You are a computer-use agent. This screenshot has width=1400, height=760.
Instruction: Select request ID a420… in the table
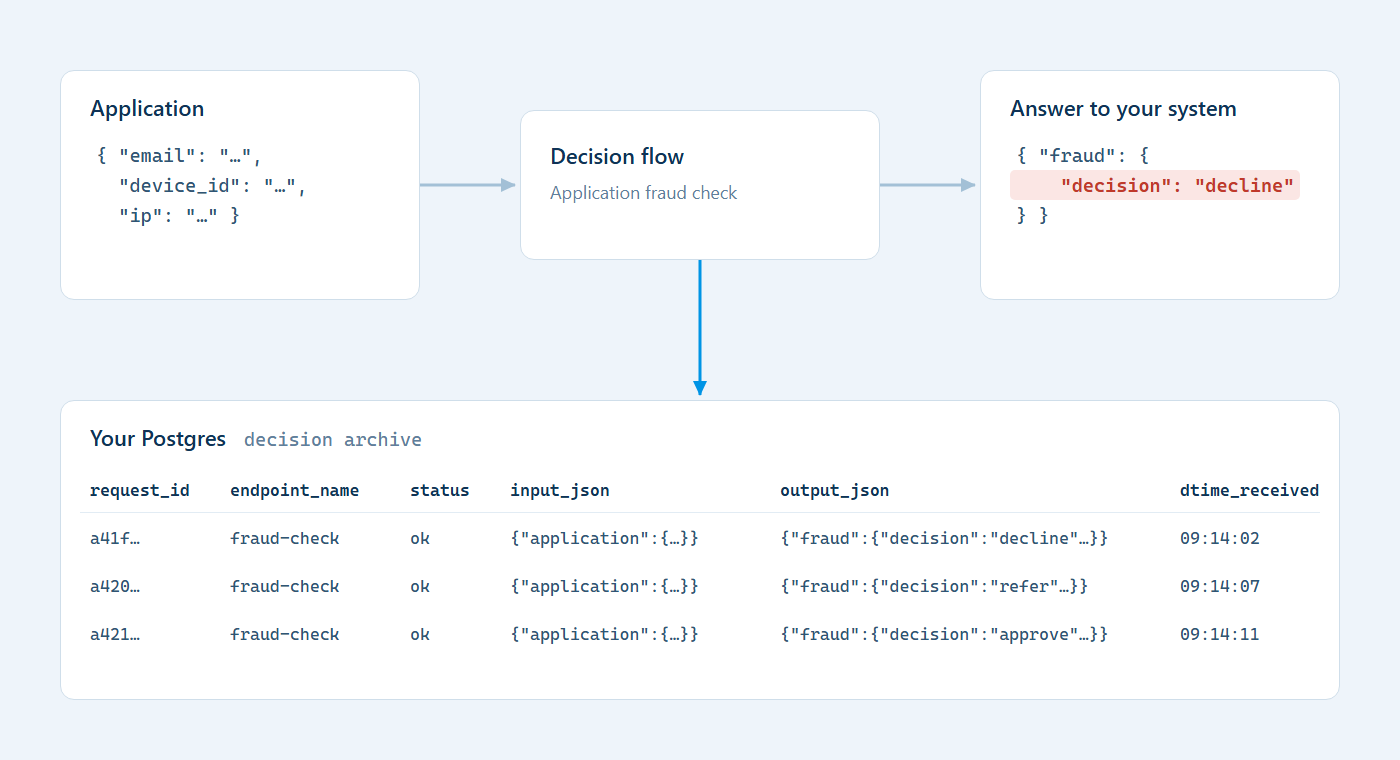click(x=115, y=586)
